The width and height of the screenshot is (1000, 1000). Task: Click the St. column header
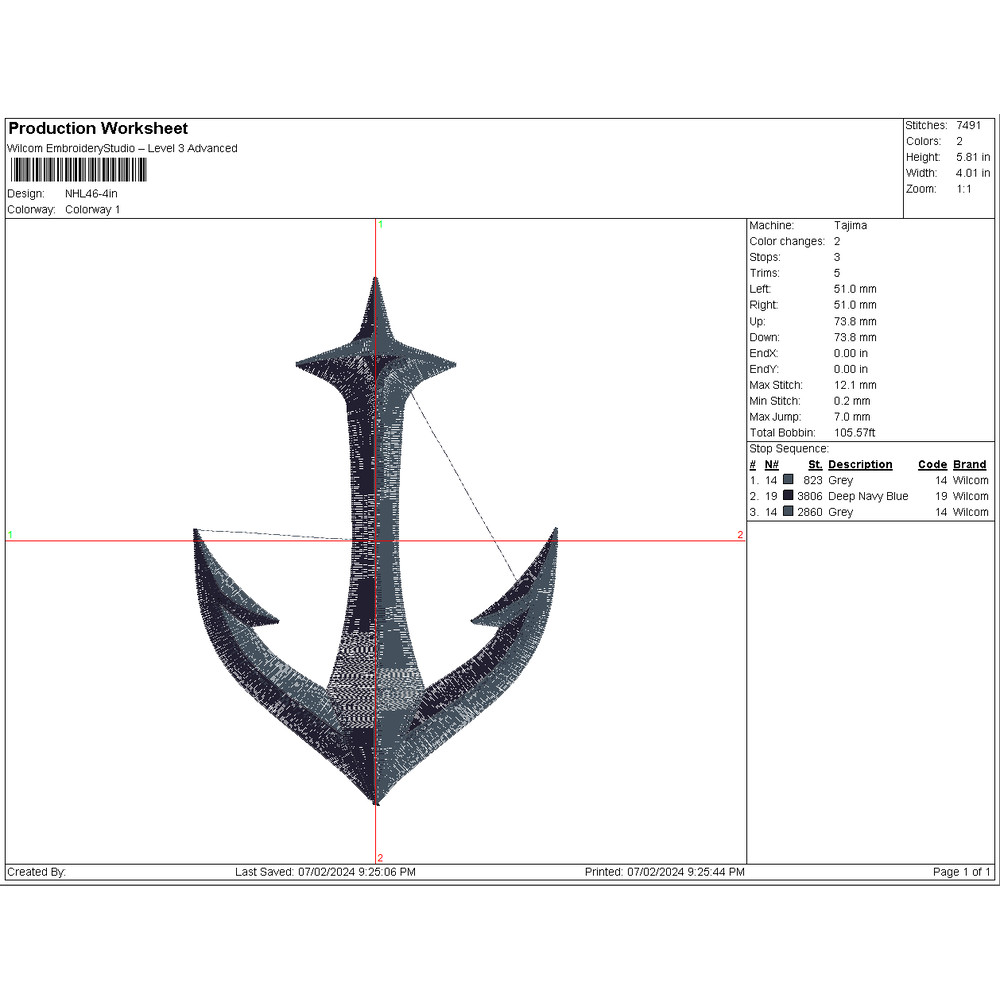[x=814, y=465]
